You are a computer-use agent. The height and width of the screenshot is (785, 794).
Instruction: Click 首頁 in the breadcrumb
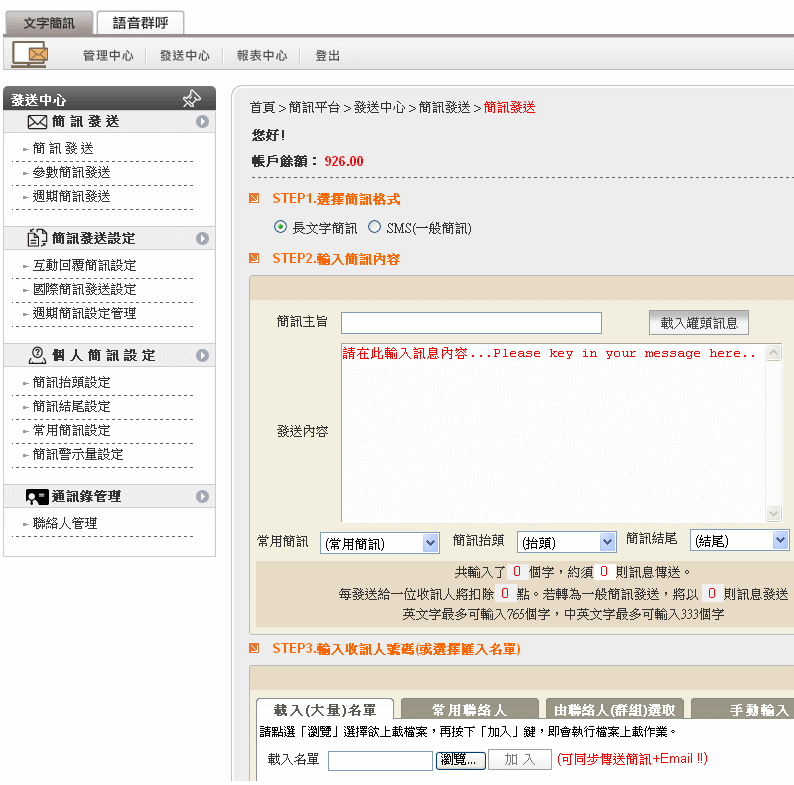pyautogui.click(x=263, y=107)
